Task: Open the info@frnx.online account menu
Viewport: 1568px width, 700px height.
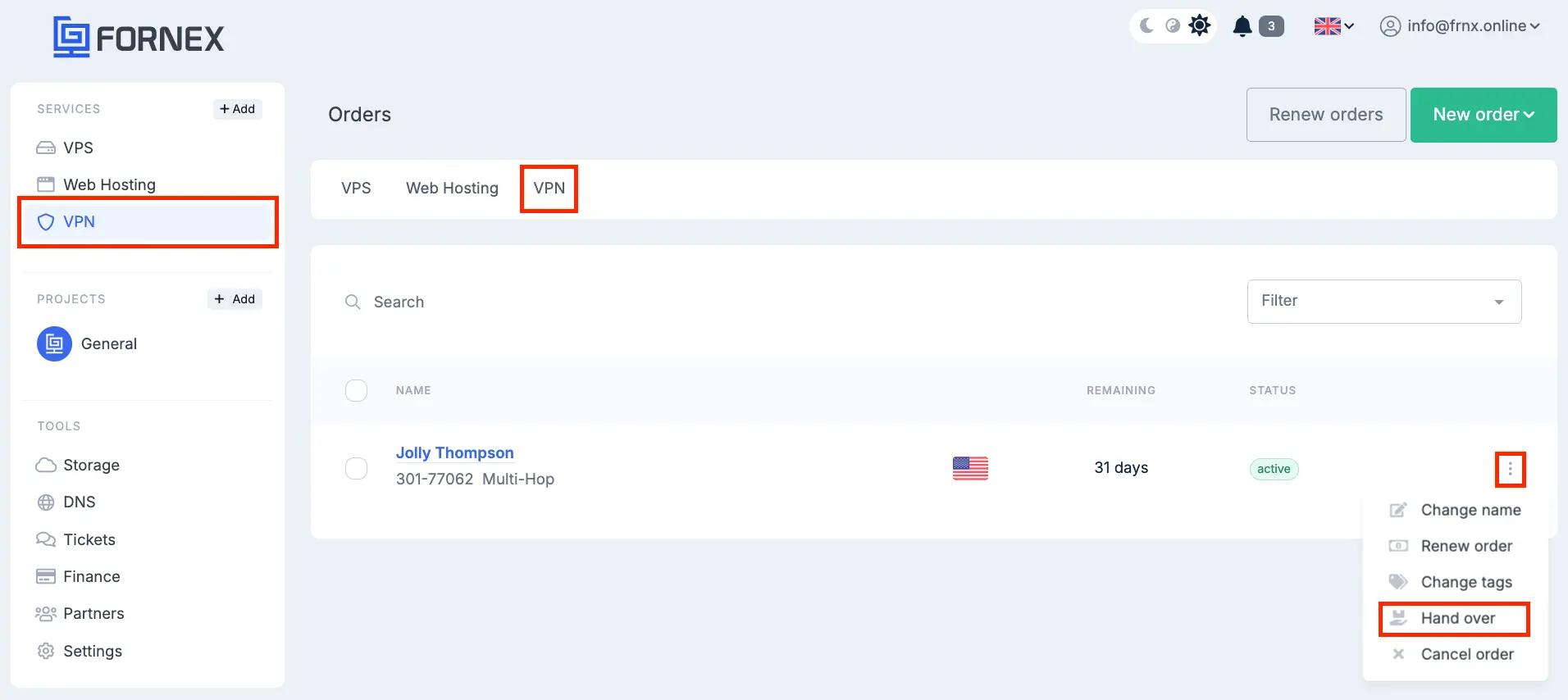Action: coord(1460,26)
